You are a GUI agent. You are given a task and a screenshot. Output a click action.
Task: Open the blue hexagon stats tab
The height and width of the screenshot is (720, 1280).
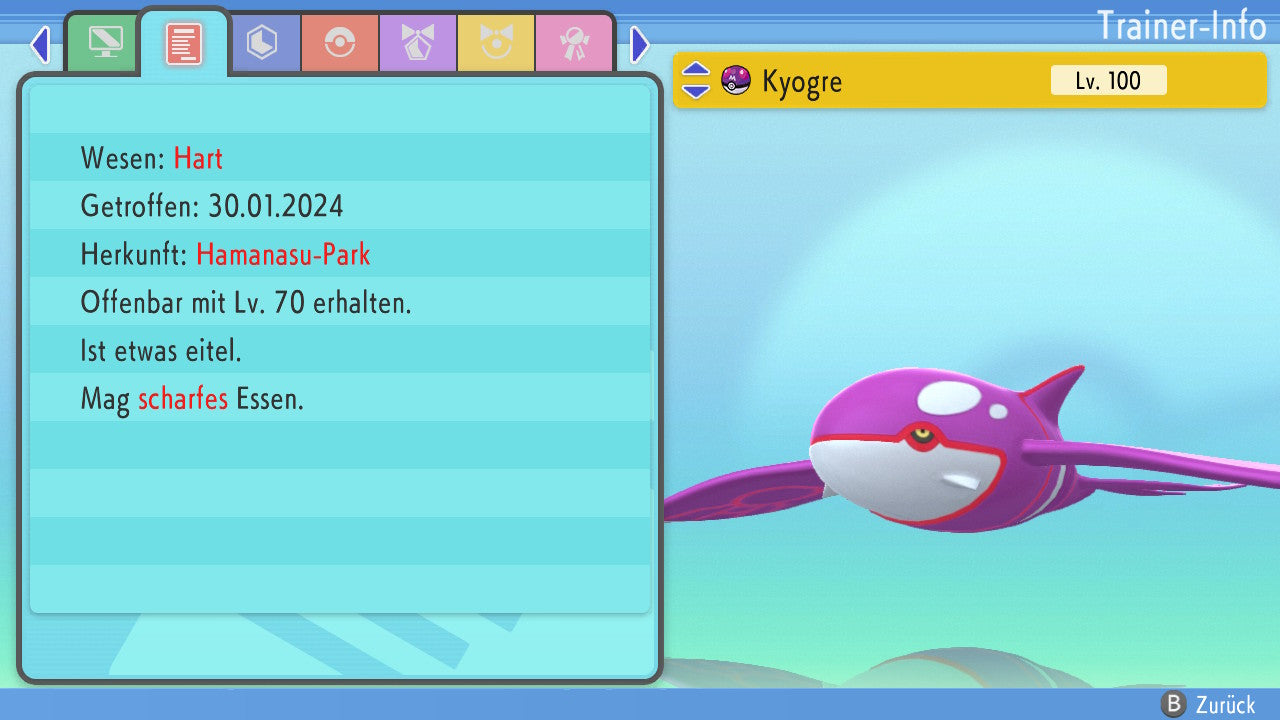(262, 43)
